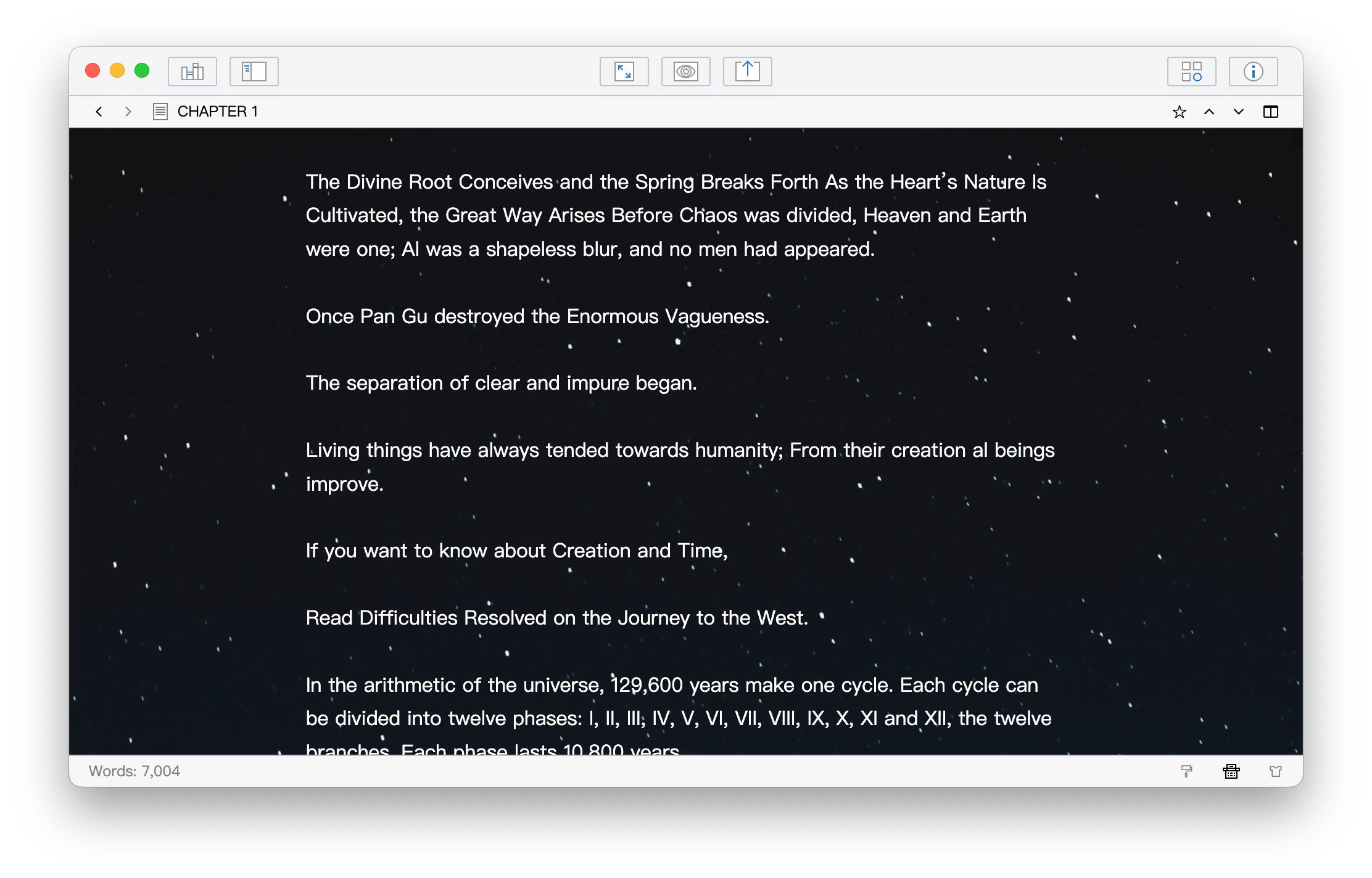Open the library view icon in toolbar
1372x878 pixels.
coord(192,72)
